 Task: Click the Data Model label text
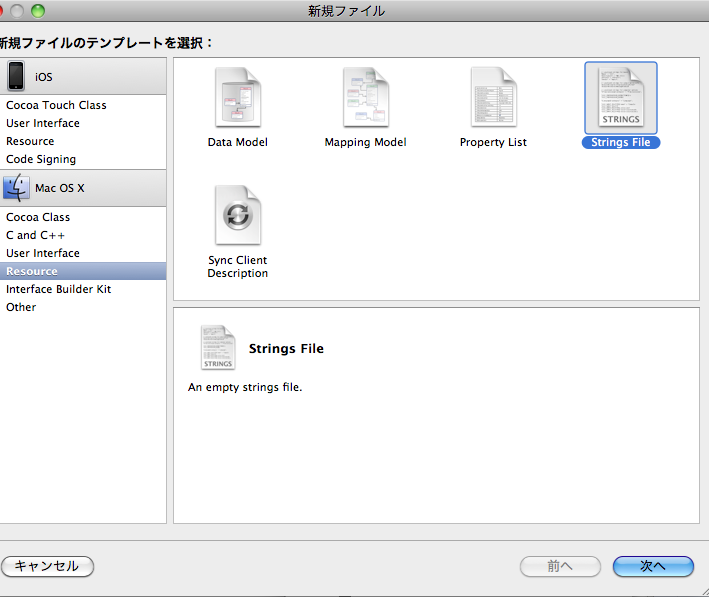238,142
